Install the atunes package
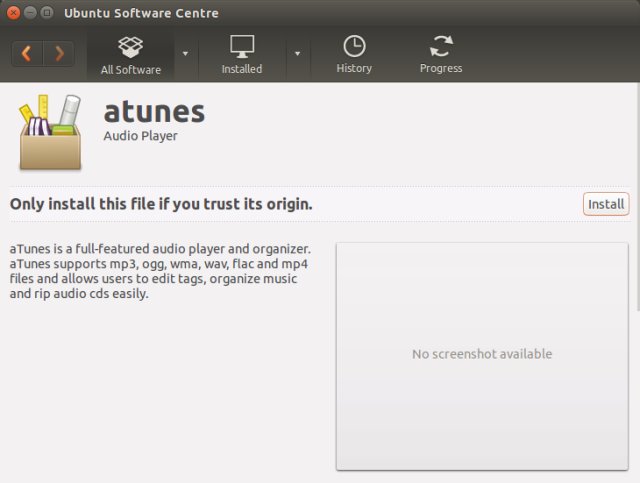The width and height of the screenshot is (640, 483). pyautogui.click(x=606, y=204)
